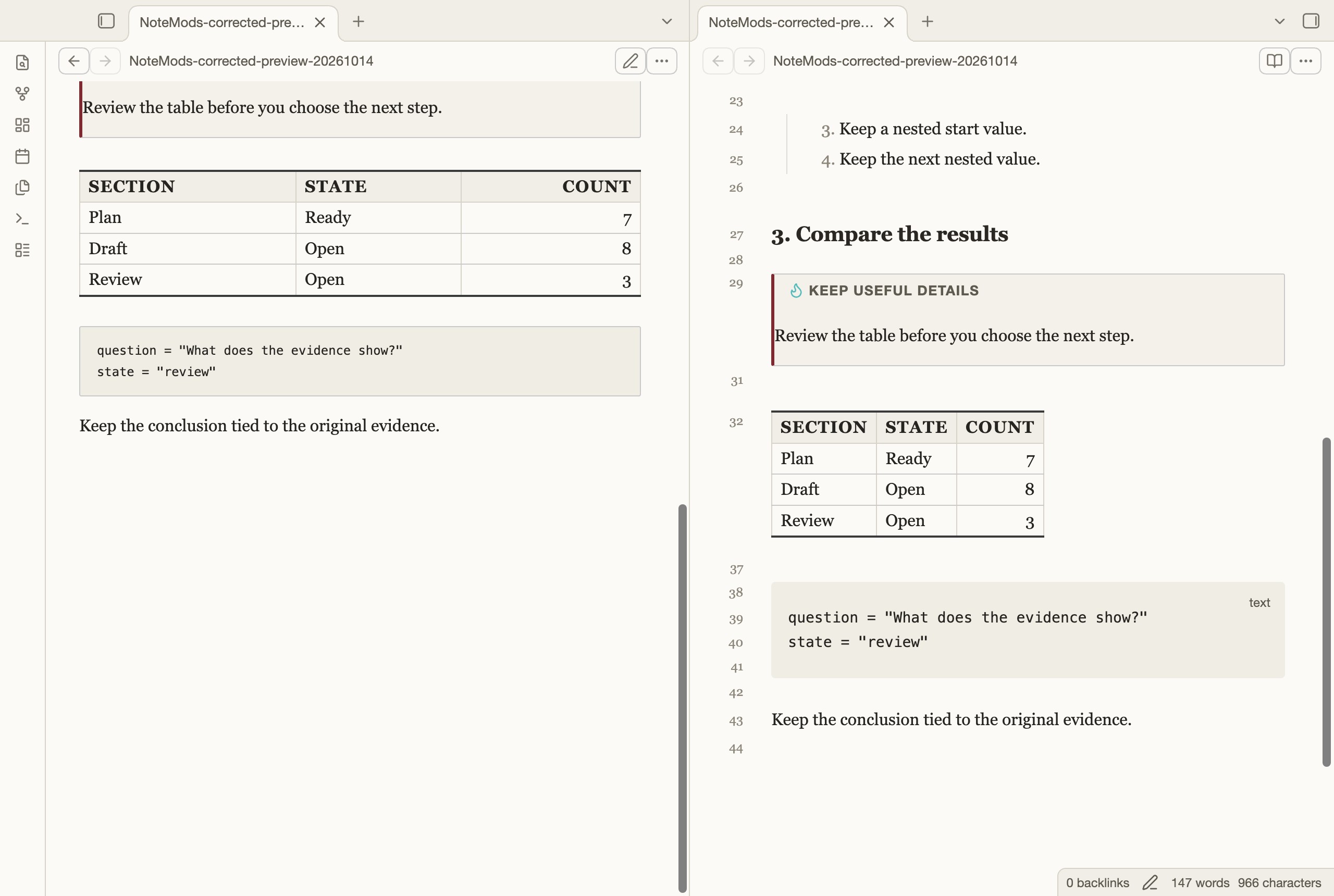Click question line in left code block
The width and height of the screenshot is (1334, 896).
click(250, 350)
